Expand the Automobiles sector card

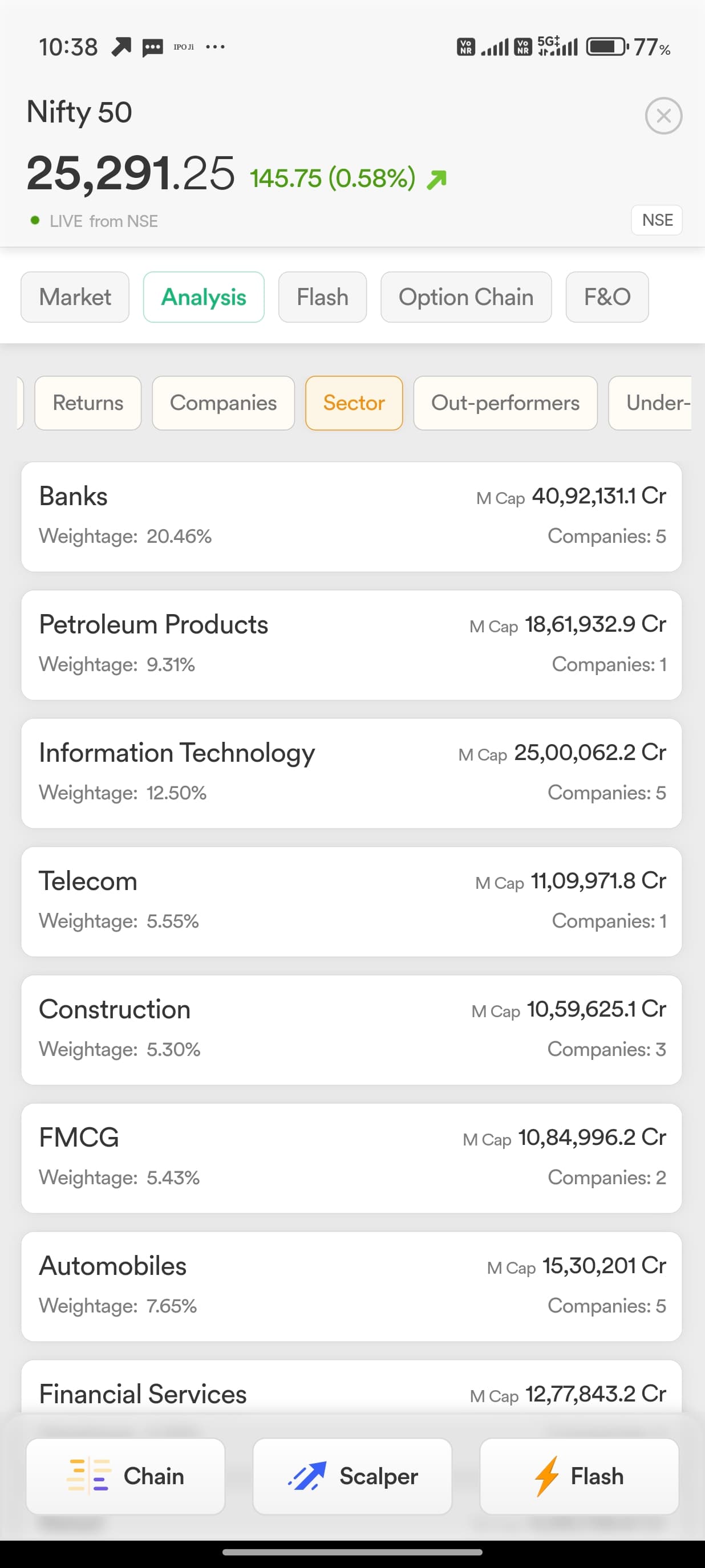tap(352, 1286)
